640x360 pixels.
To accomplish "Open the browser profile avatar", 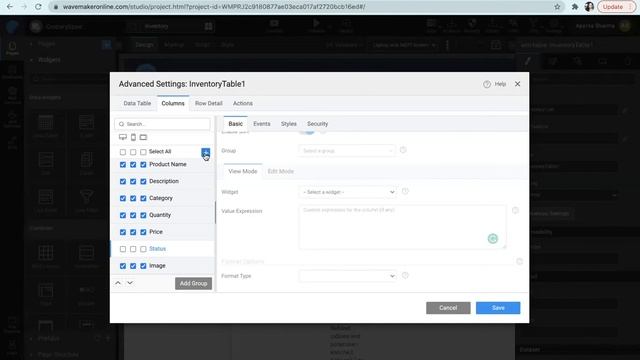I will point(589,7).
